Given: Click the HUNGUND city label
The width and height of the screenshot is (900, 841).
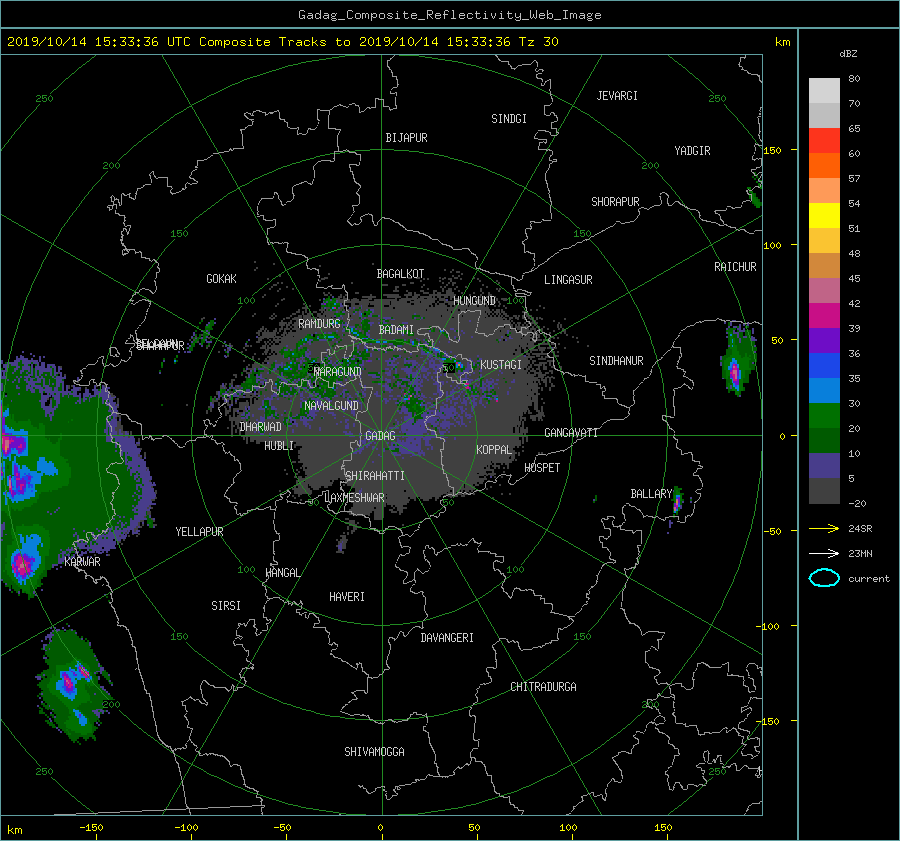Looking at the screenshot, I should [474, 301].
